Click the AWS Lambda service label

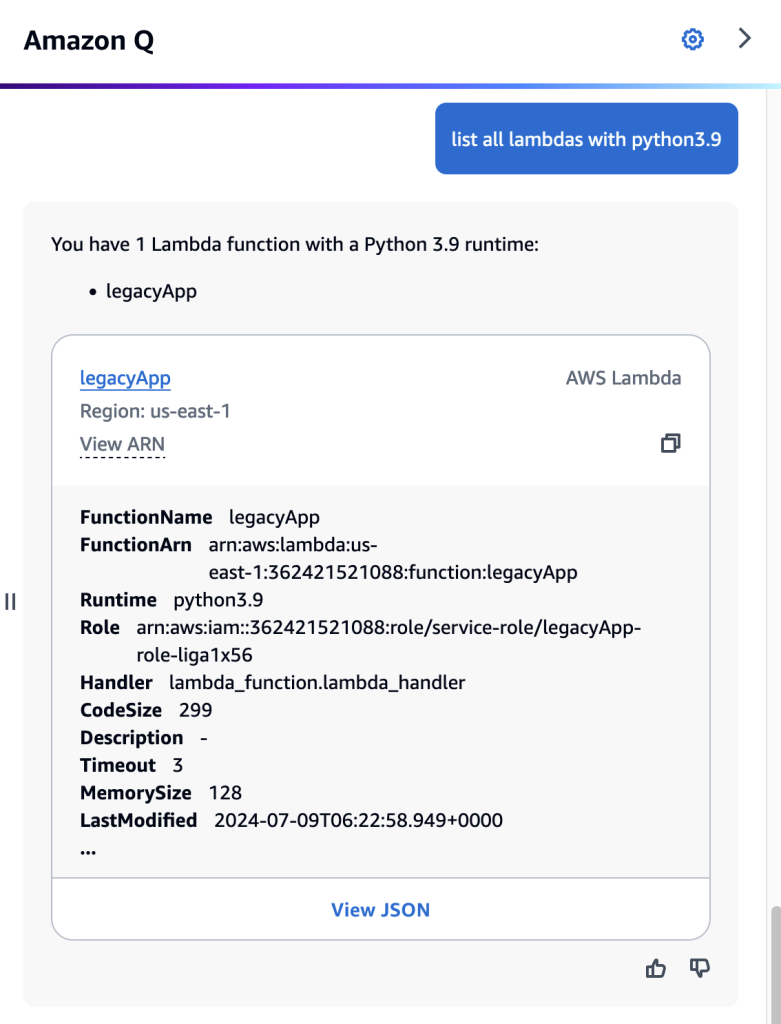click(622, 378)
